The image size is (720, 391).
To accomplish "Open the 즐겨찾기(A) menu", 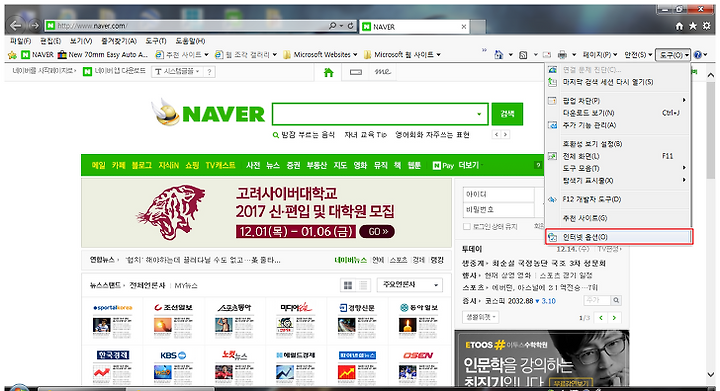I will click(x=119, y=41).
